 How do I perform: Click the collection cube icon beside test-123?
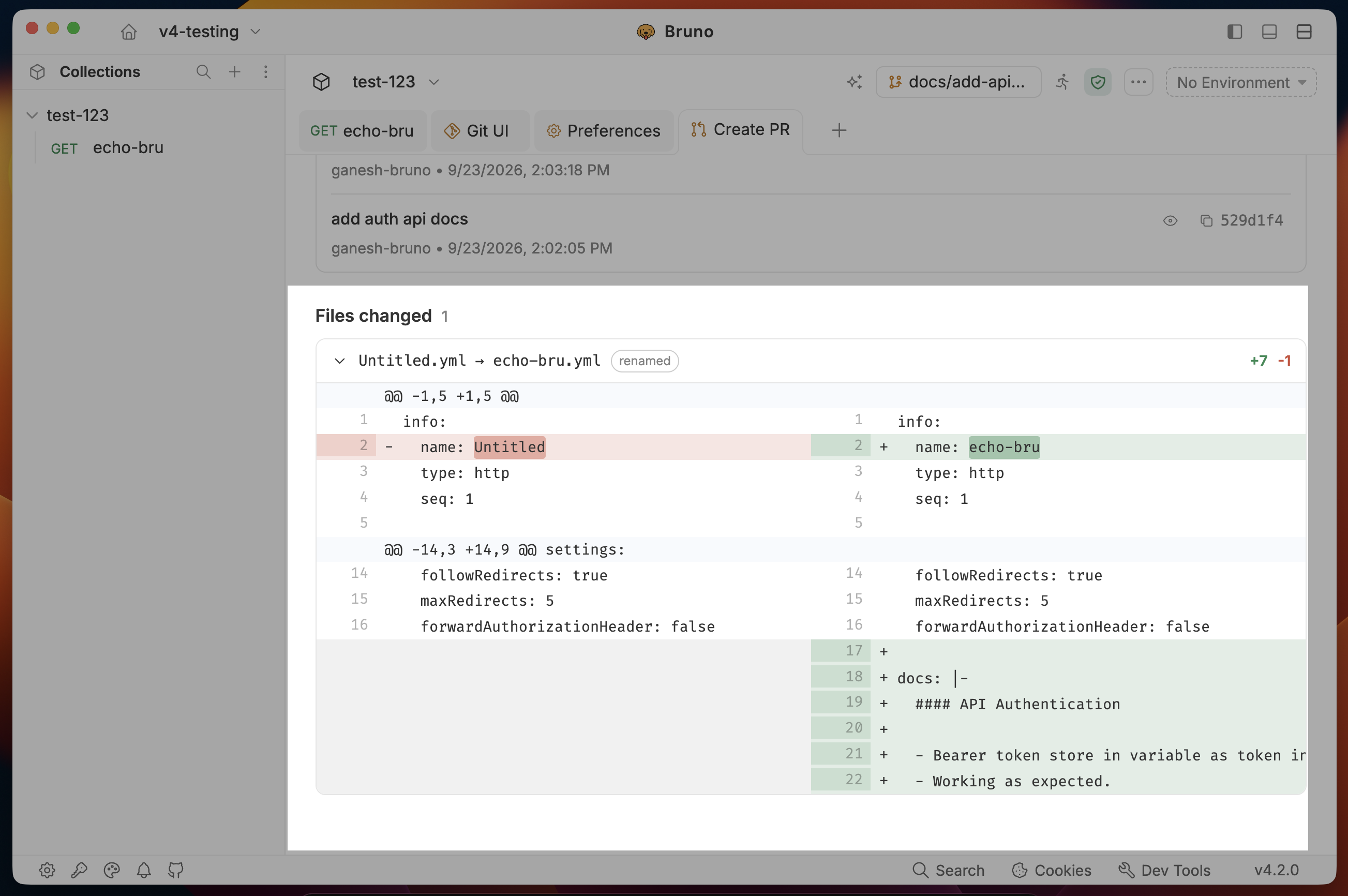coord(321,82)
